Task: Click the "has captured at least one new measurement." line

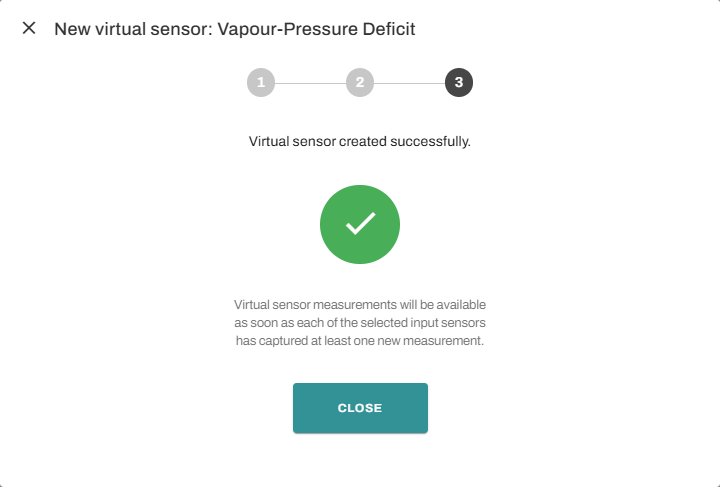Action: [x=360, y=341]
